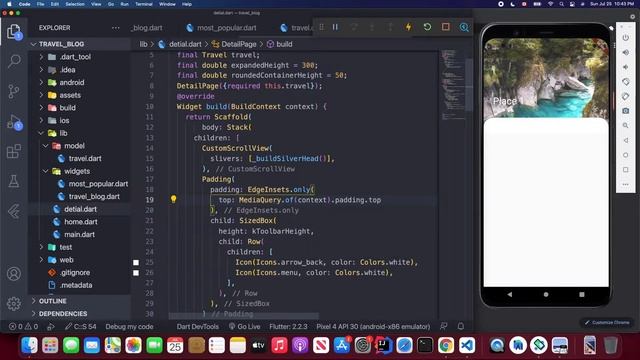The width and height of the screenshot is (640, 360).
Task: Stop the debug session
Action: 445,27
